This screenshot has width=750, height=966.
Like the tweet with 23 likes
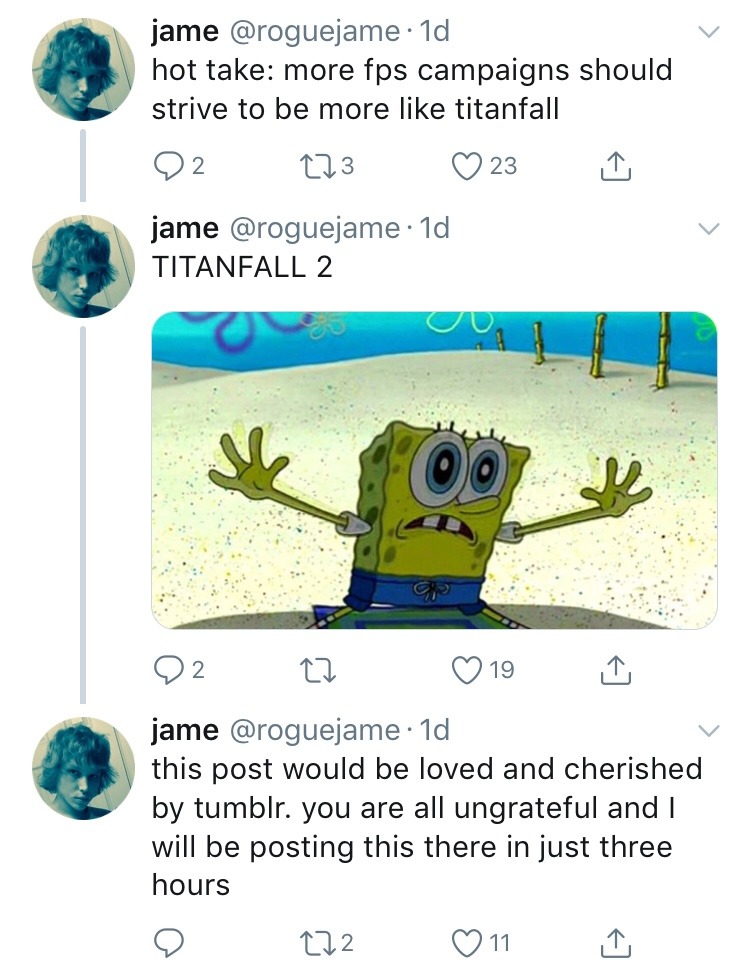[x=465, y=166]
